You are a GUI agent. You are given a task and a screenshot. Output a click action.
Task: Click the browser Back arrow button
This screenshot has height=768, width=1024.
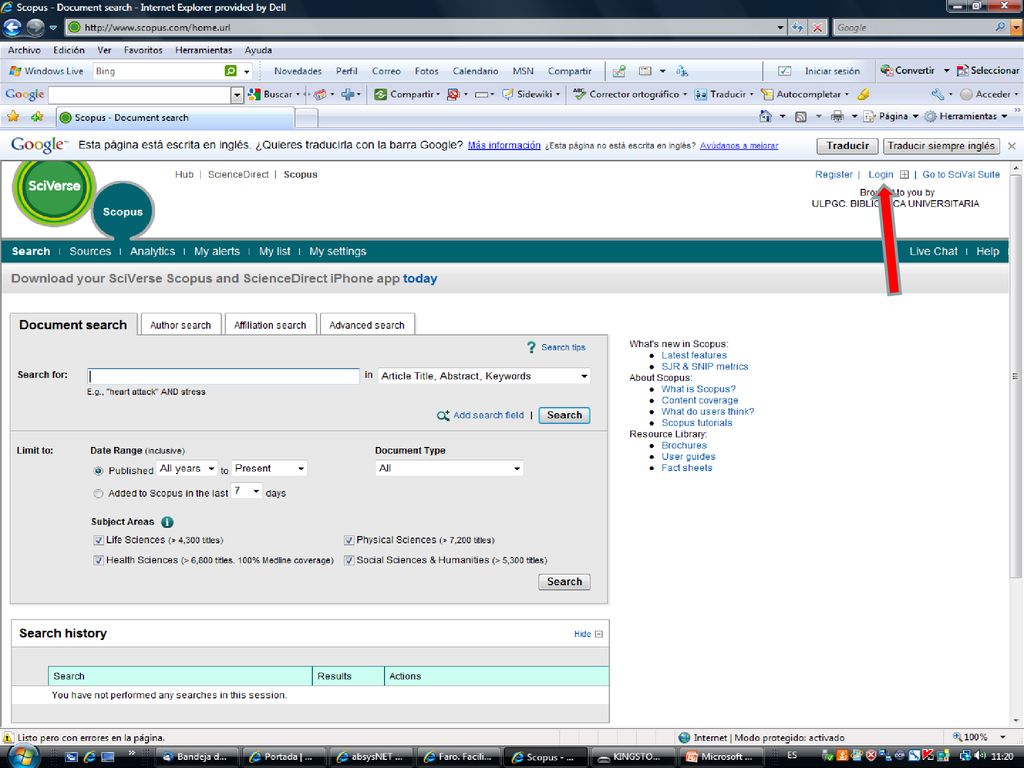pyautogui.click(x=12, y=27)
